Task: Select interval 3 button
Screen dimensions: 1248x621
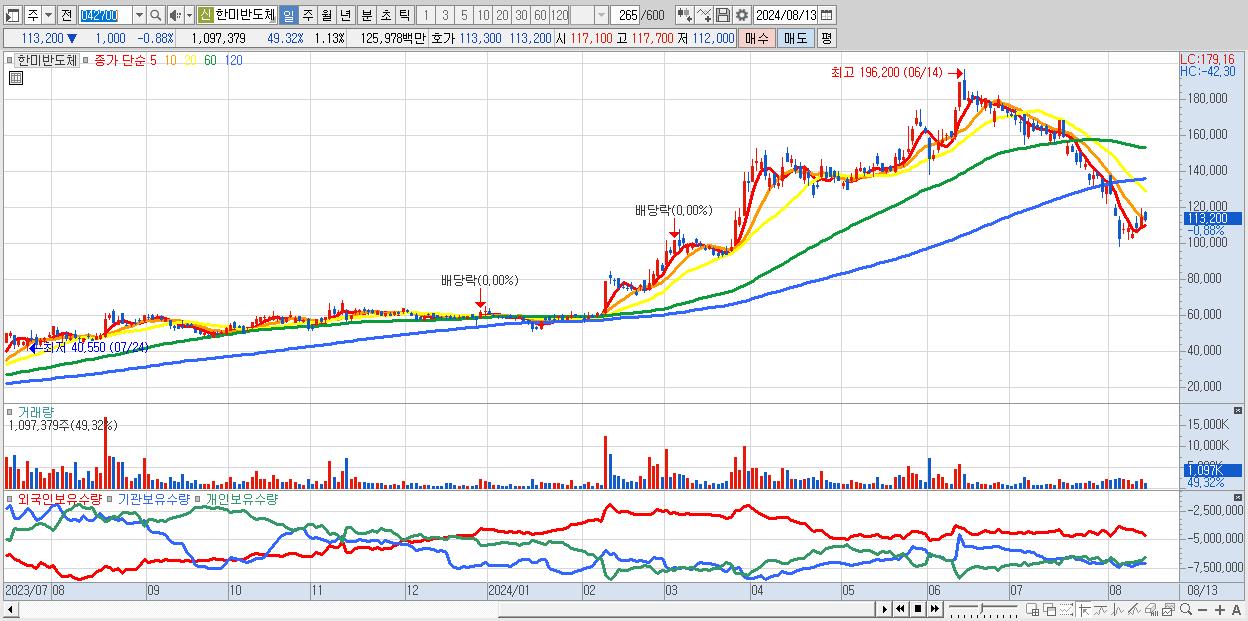Action: 445,15
